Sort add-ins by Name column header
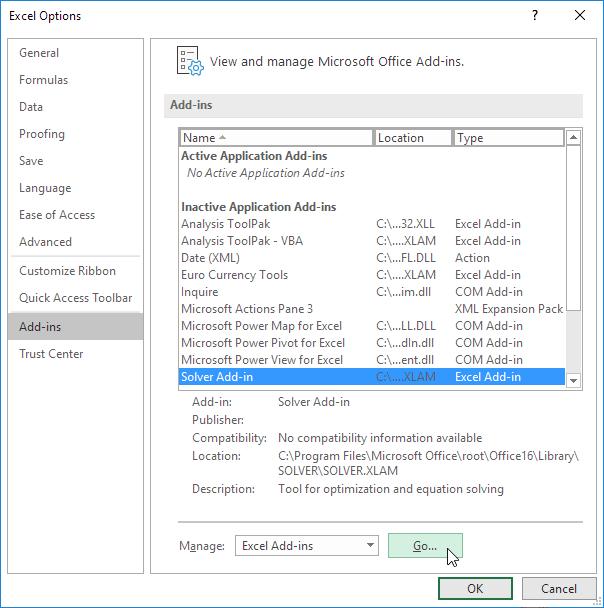 pyautogui.click(x=276, y=138)
